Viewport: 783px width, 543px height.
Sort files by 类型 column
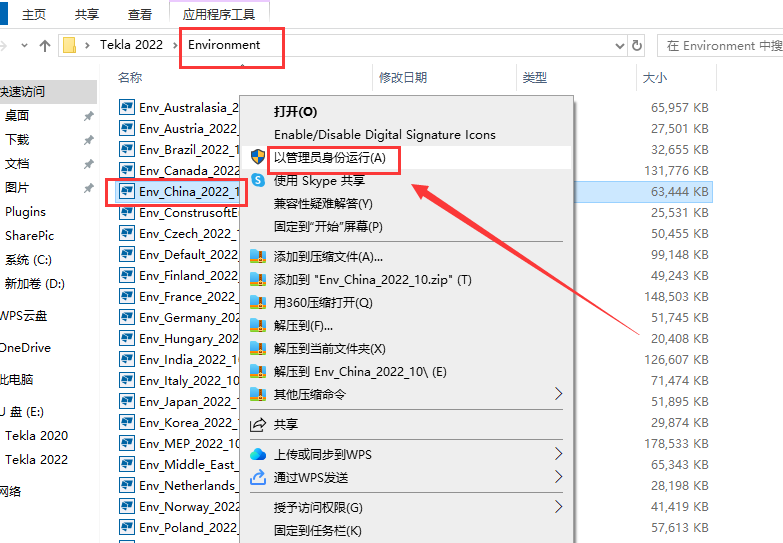coord(534,77)
